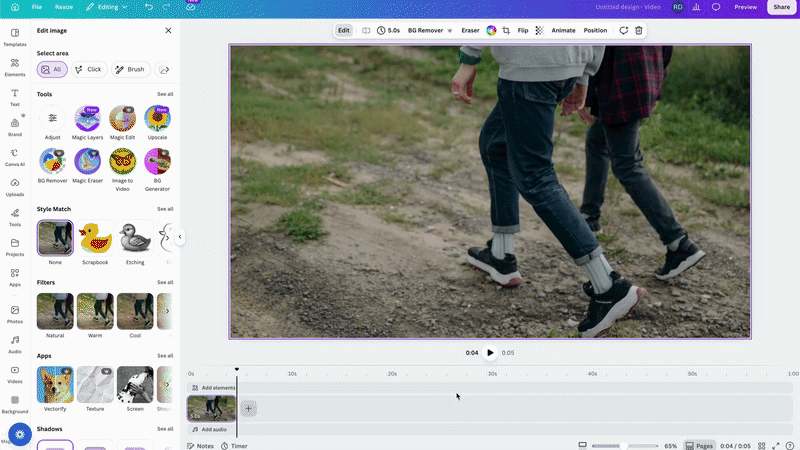The width and height of the screenshot is (800, 450).
Task: Add a new page with plus button
Action: coord(248,409)
